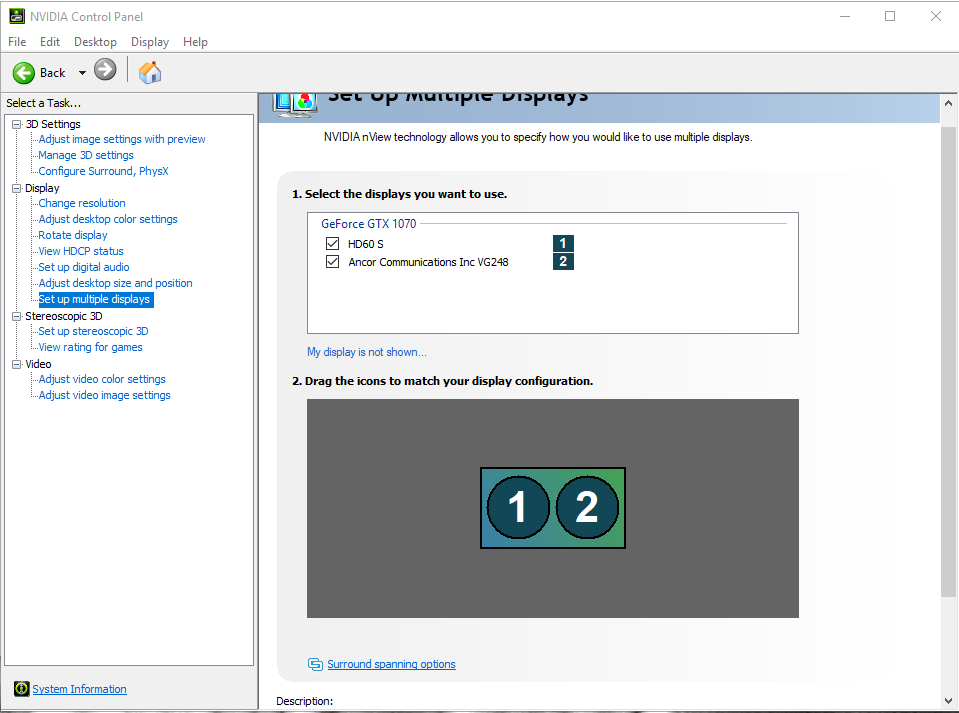
Task: Open Configure Surround, PhysX
Action: (x=103, y=171)
